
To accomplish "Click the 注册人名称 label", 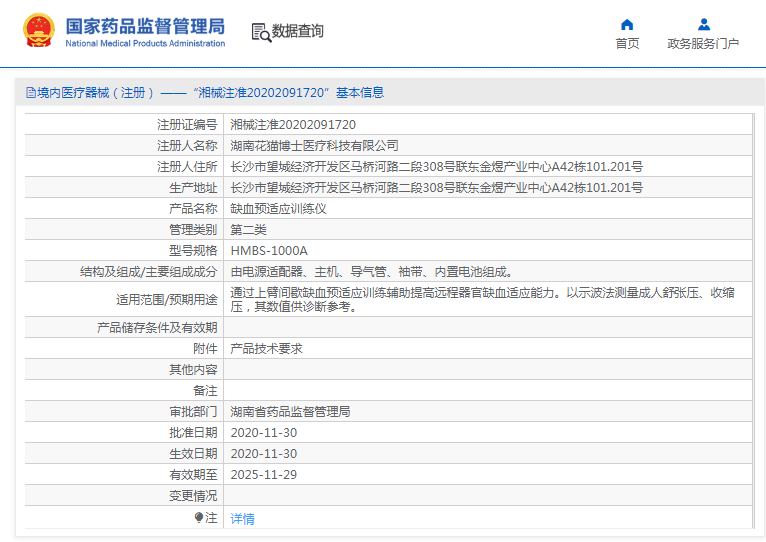I will 187,146.
